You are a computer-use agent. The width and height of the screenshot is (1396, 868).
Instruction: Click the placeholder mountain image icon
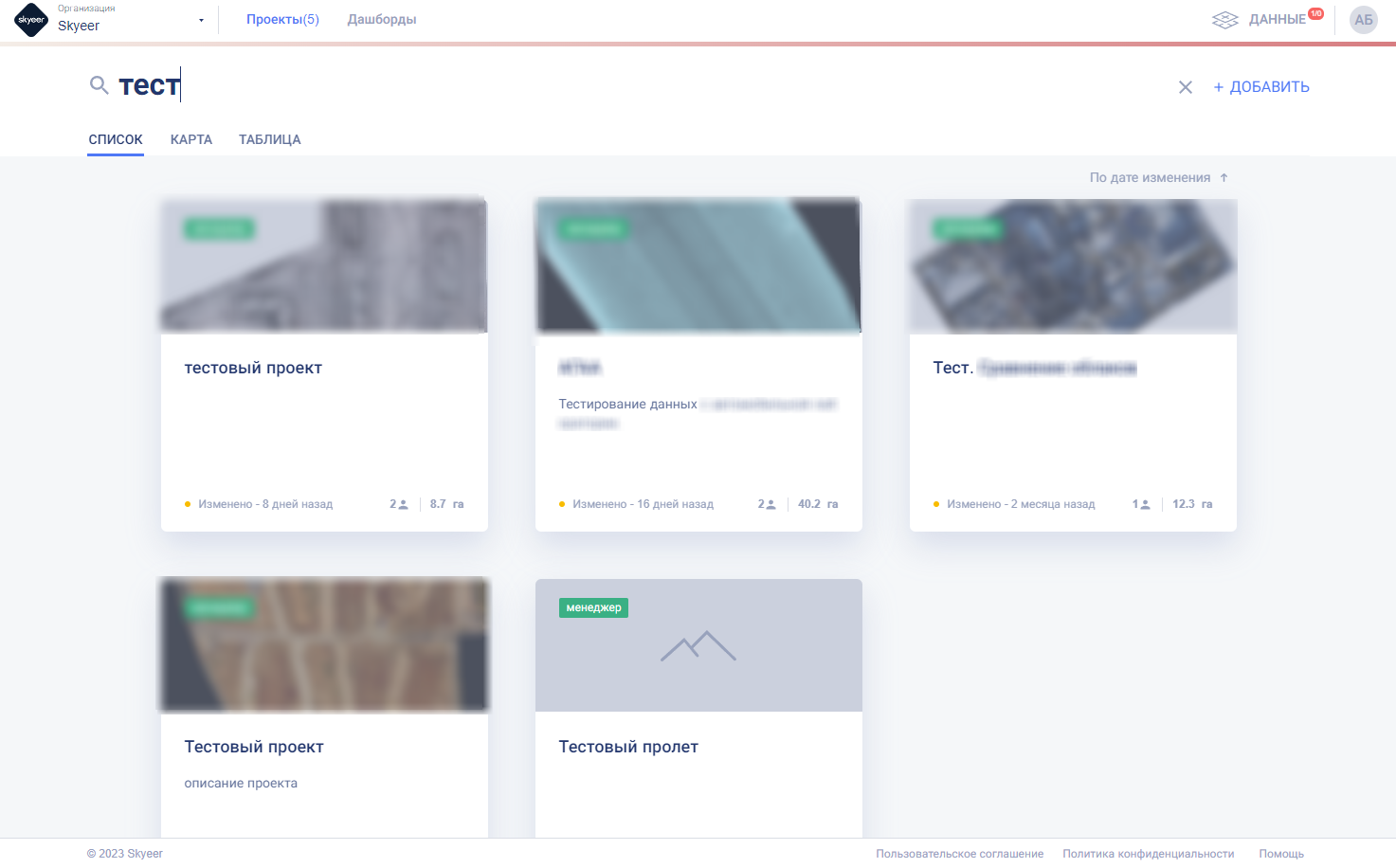click(x=698, y=646)
